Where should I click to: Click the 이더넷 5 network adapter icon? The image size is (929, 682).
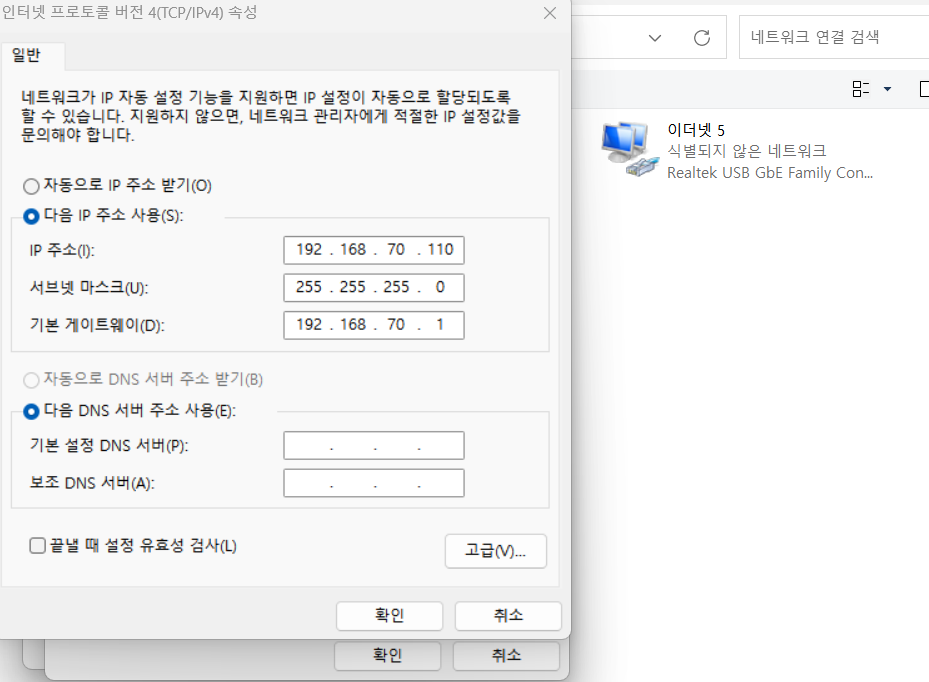[629, 149]
